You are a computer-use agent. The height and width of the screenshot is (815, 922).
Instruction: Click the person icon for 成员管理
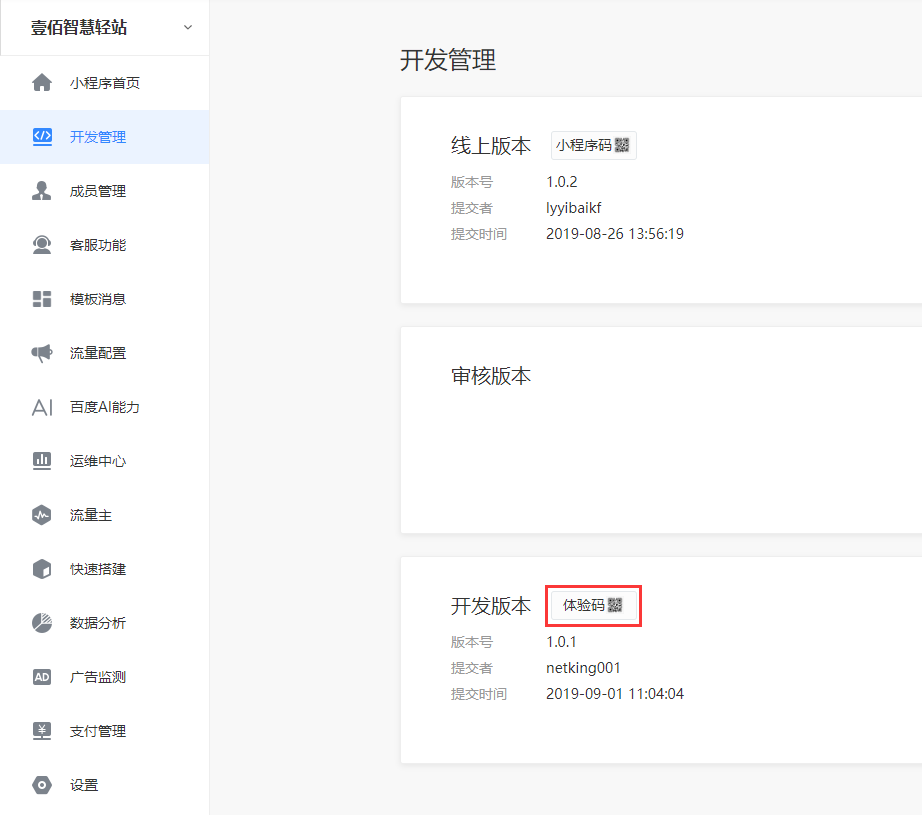click(42, 191)
